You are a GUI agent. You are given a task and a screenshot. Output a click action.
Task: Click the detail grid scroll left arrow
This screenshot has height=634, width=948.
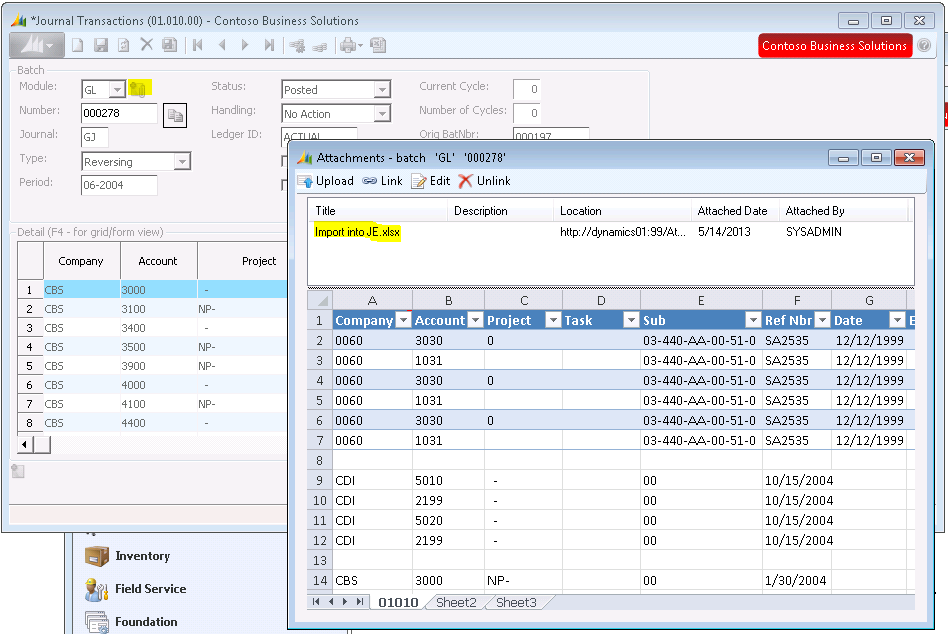click(25, 445)
